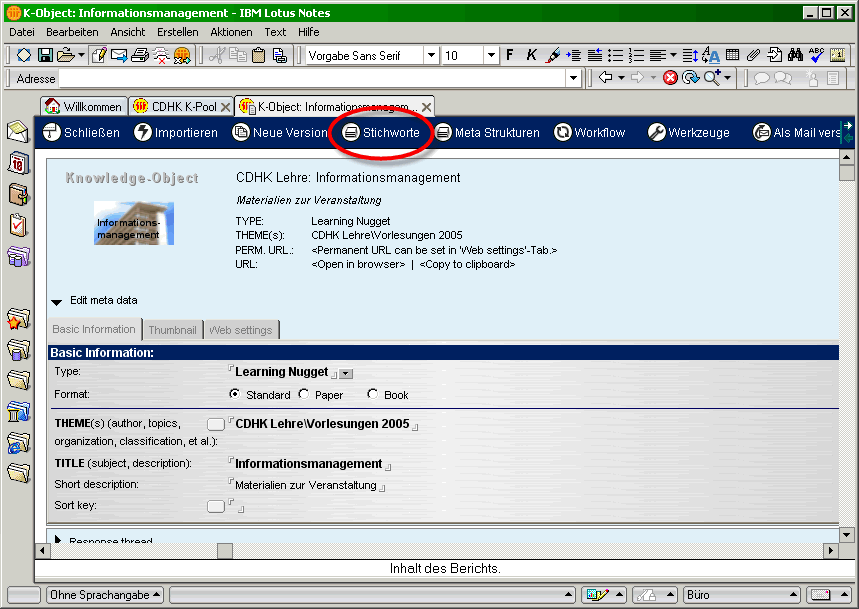859x609 pixels.
Task: Open the Type field dropdown for Learning Nugget
Action: (346, 374)
